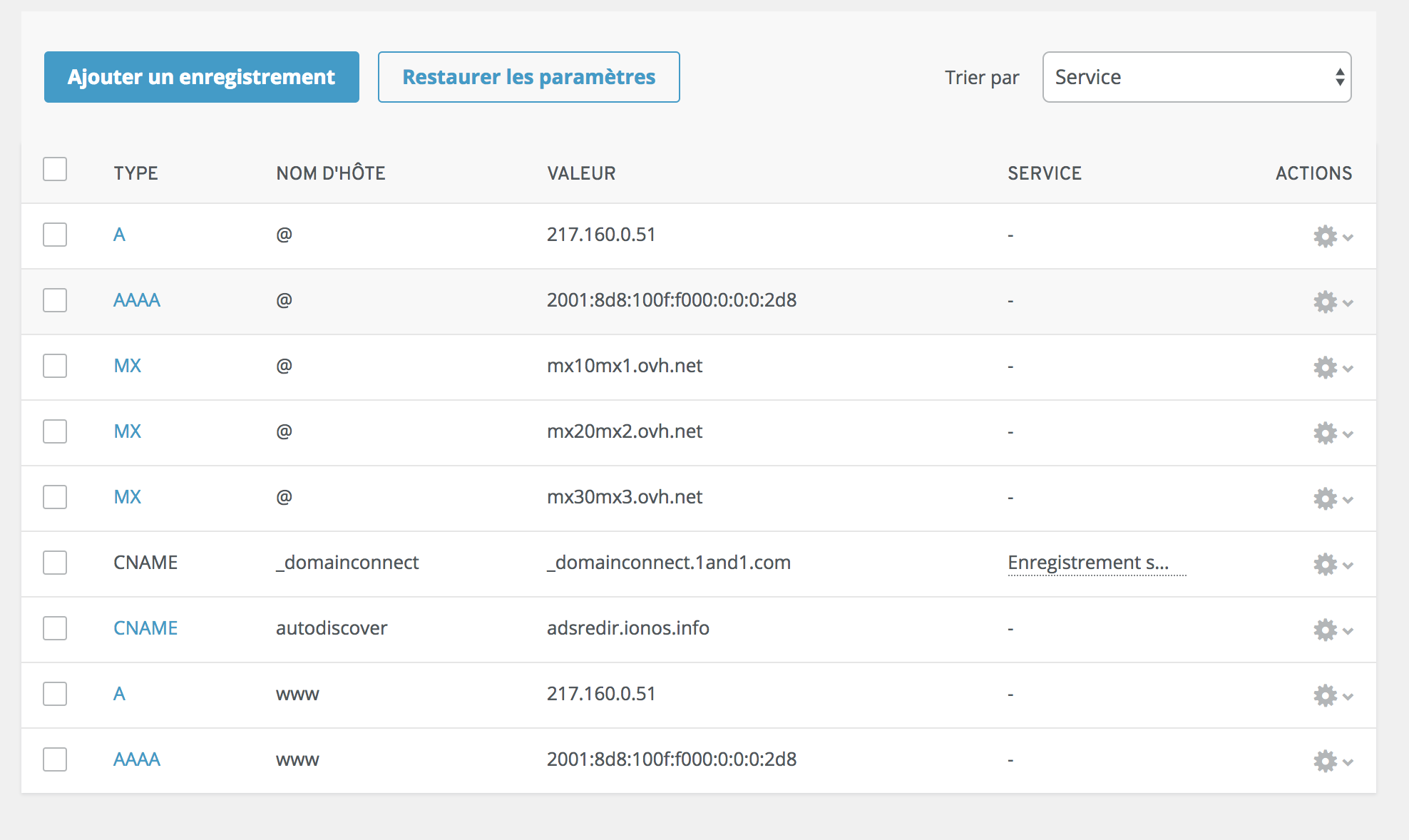Click Ajouter un enregistrement button

201,77
